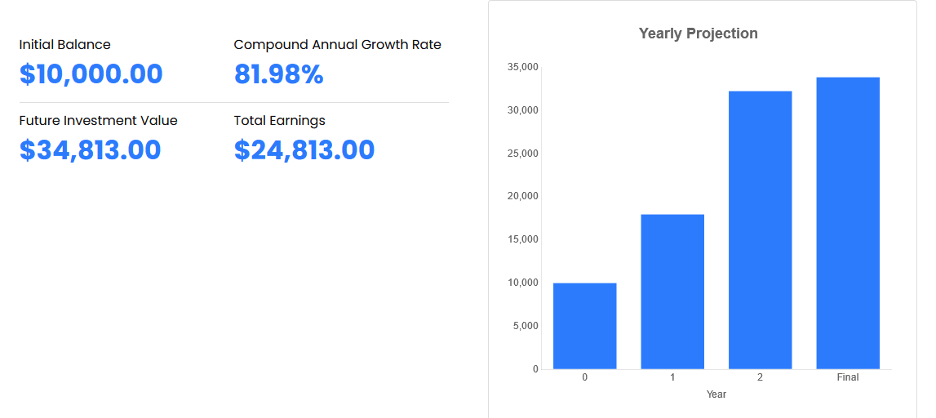Click the Compound Annual Growth Rate label
This screenshot has height=418, width=936.
click(337, 45)
